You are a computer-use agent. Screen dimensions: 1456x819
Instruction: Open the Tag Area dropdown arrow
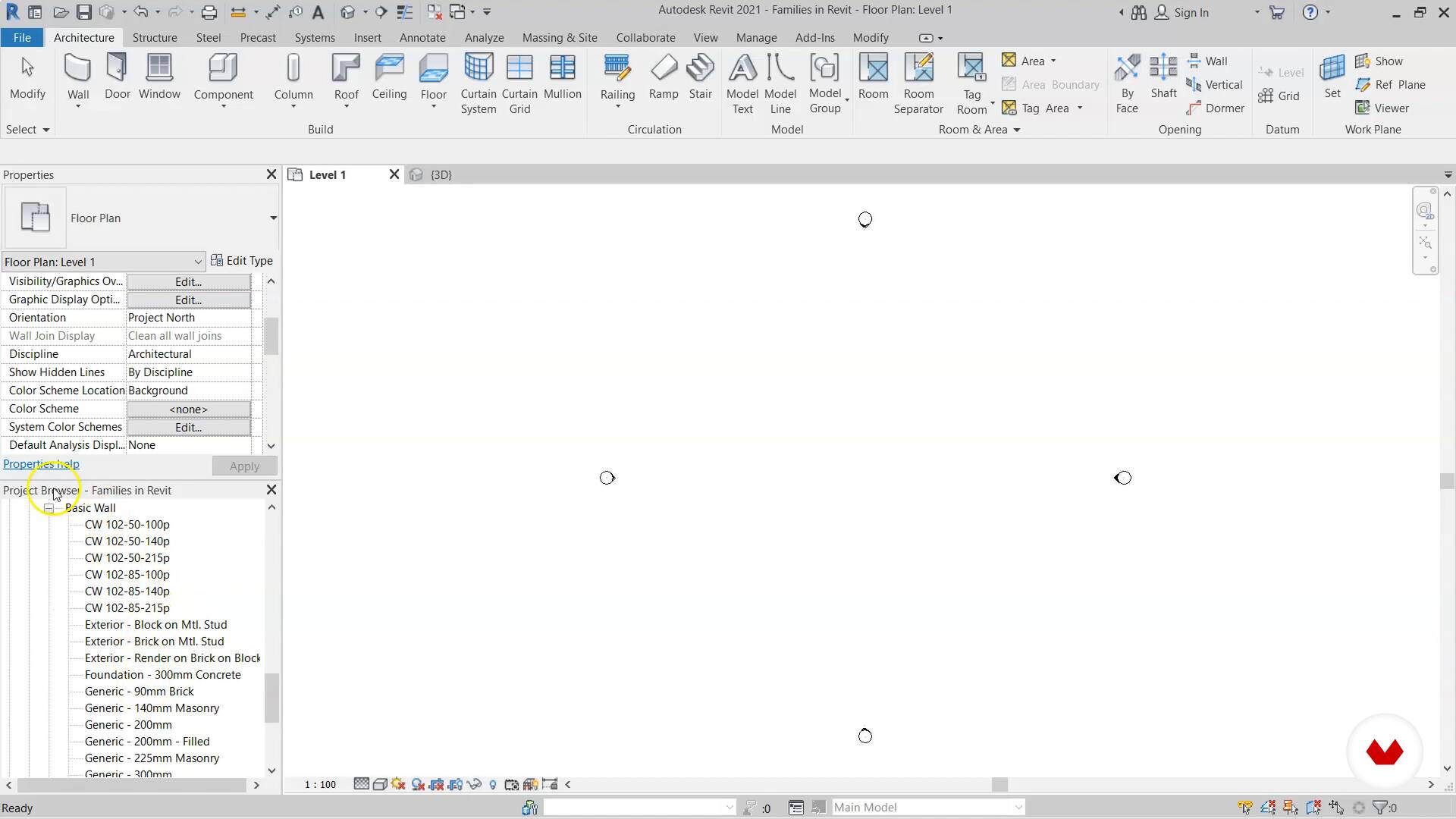[1080, 108]
